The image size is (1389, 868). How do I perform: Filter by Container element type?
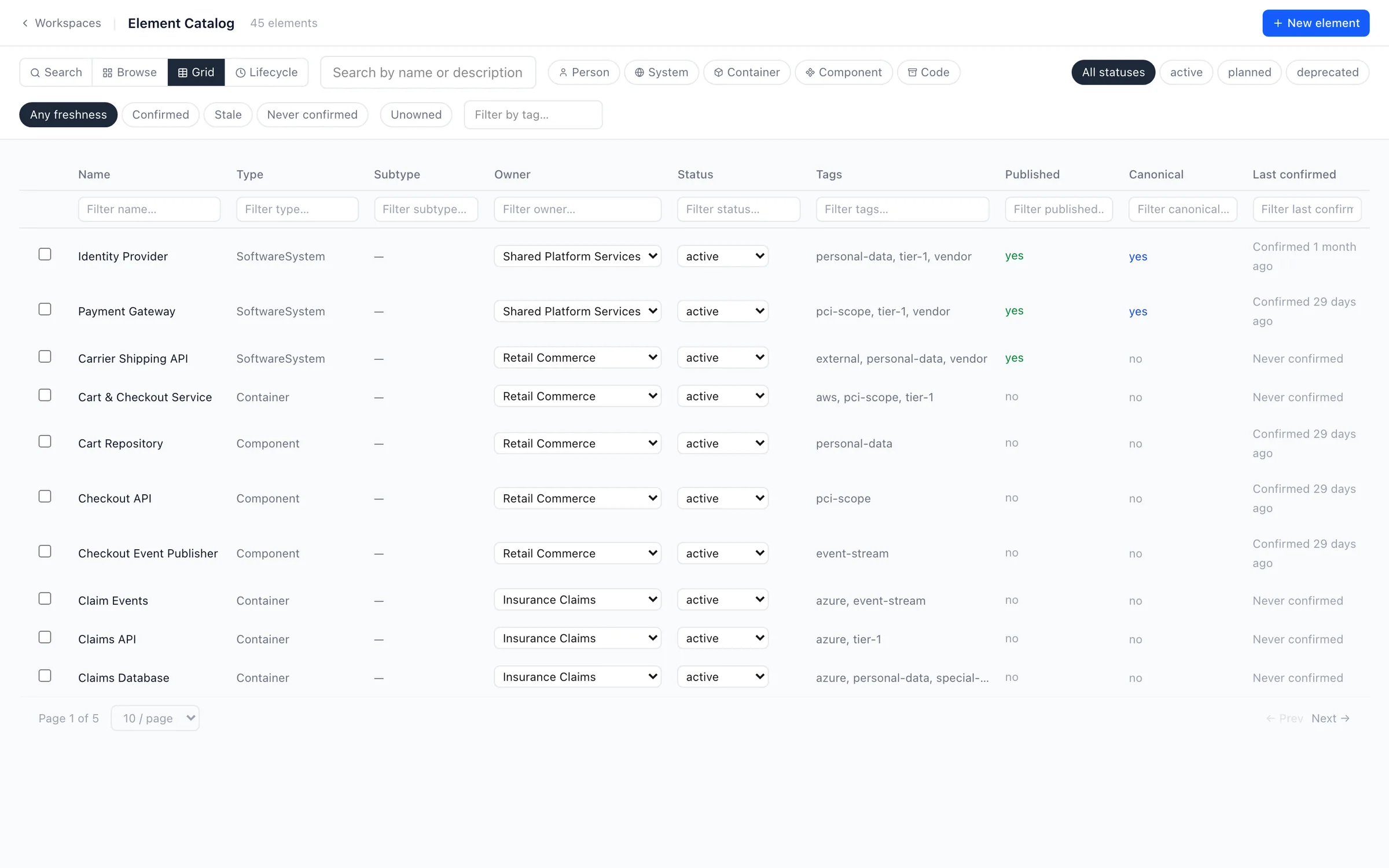pos(747,72)
